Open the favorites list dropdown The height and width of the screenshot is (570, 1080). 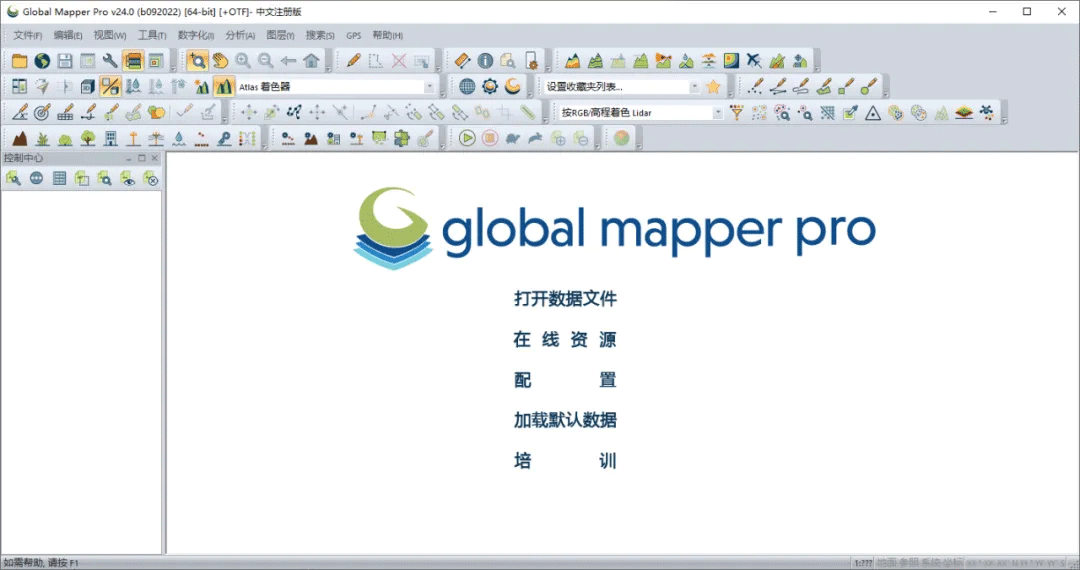point(694,87)
